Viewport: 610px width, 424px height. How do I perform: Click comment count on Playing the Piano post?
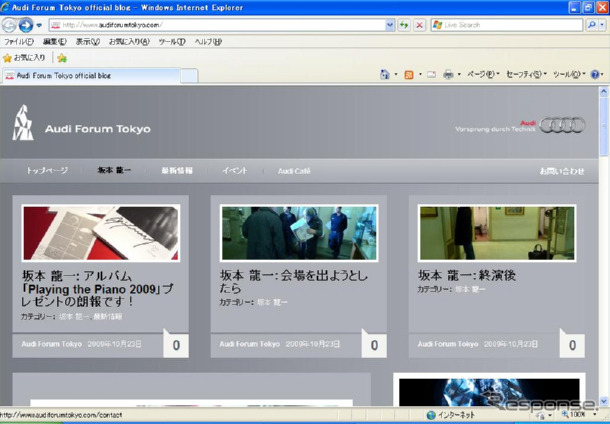click(x=176, y=345)
